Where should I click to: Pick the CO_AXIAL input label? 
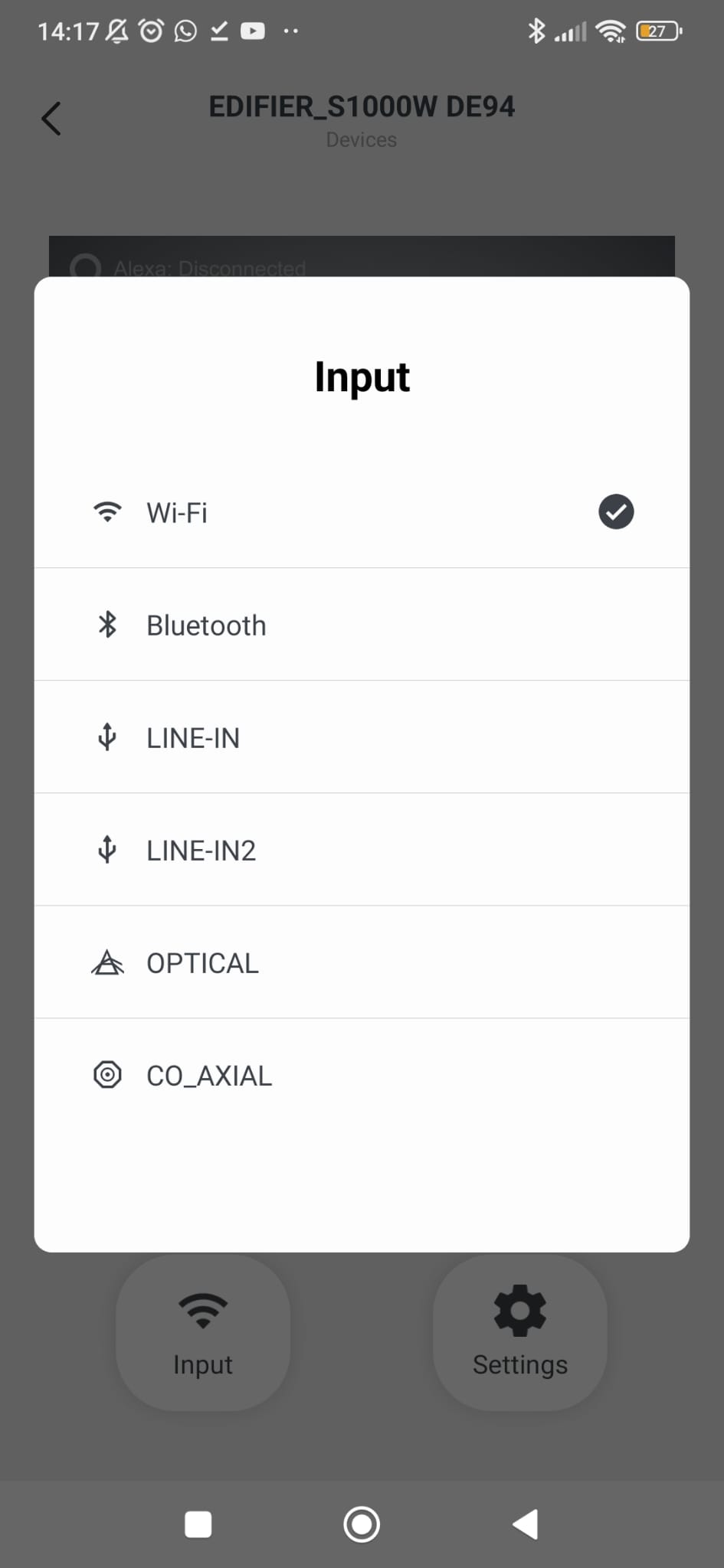(x=209, y=1076)
